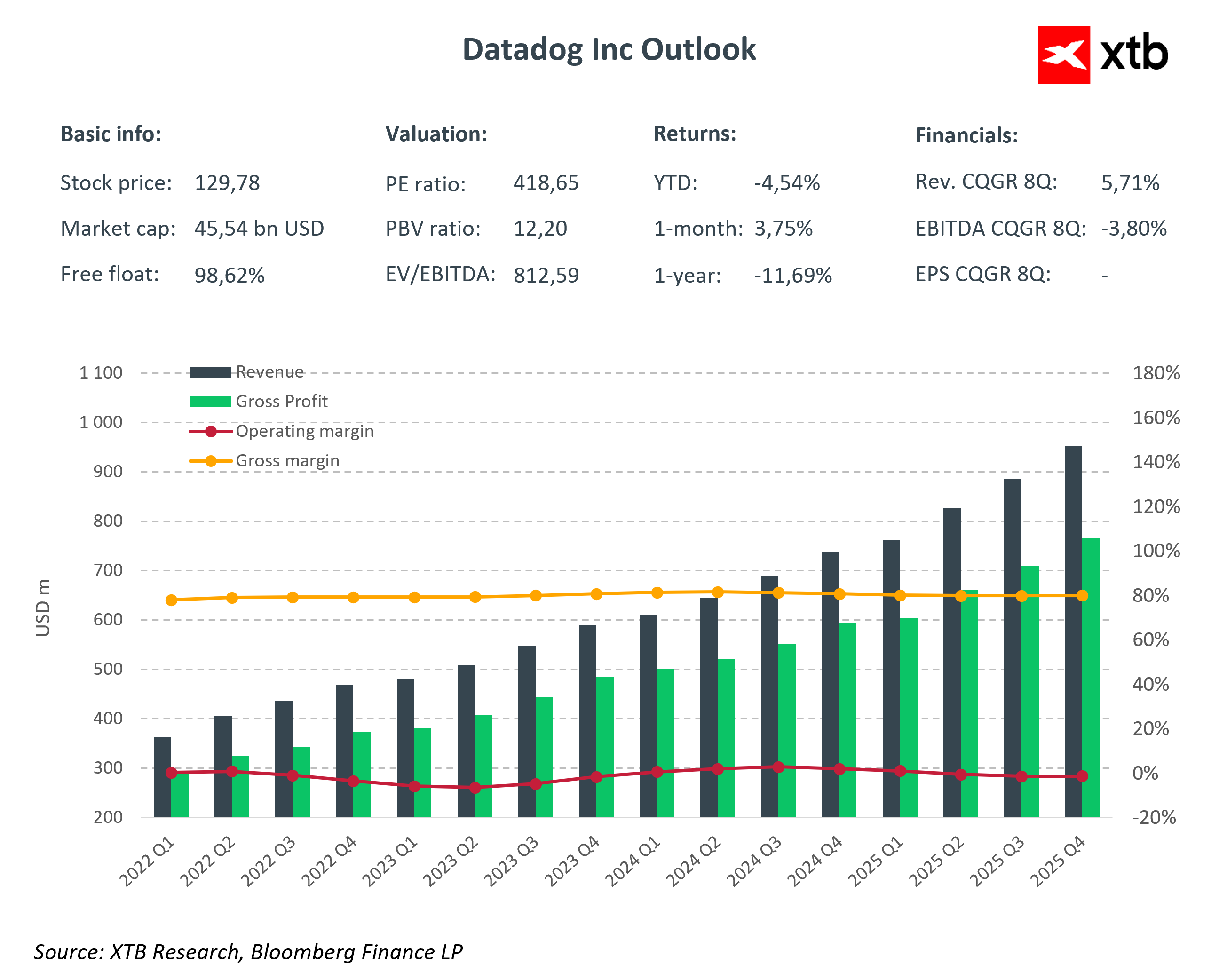This screenshot has height=980, width=1219.
Task: Click the PE ratio value 418,65
Action: [x=546, y=183]
